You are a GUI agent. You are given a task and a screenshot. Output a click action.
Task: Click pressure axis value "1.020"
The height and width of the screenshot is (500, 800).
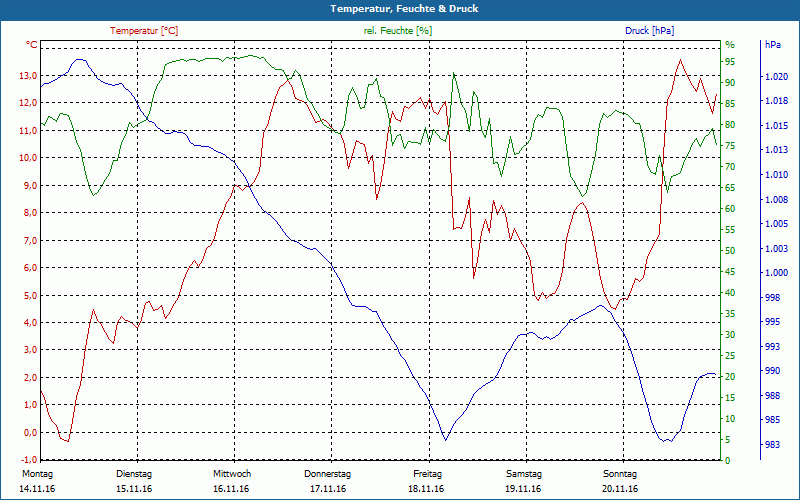[x=777, y=77]
